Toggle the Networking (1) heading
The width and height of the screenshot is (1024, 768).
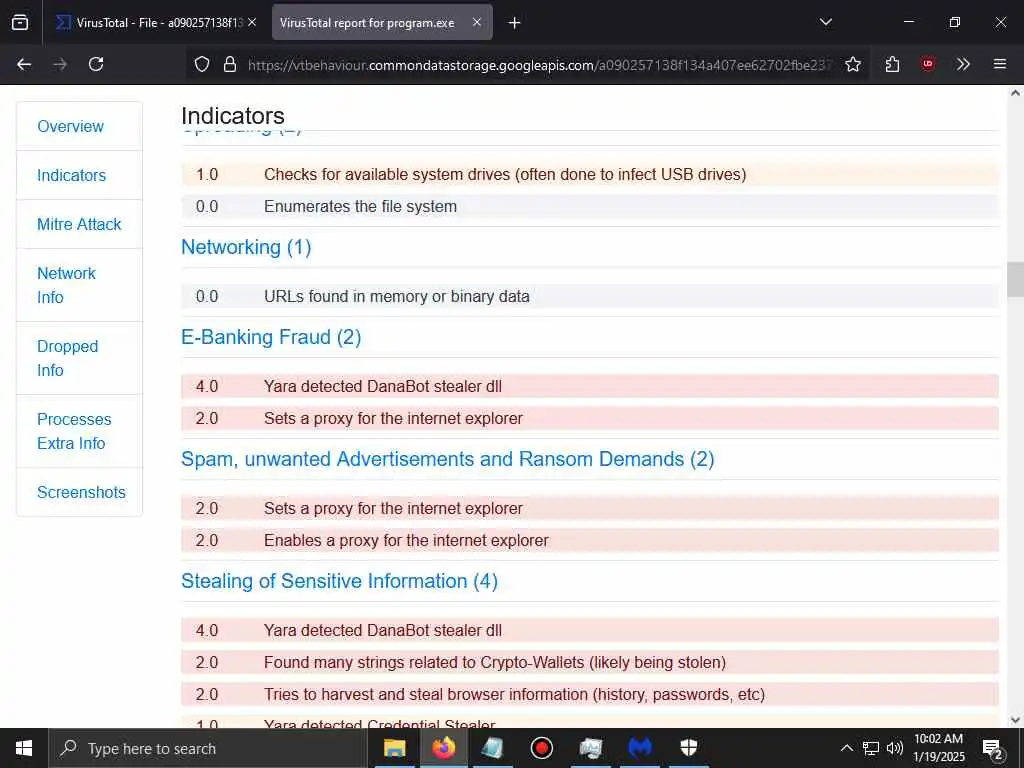(x=246, y=247)
